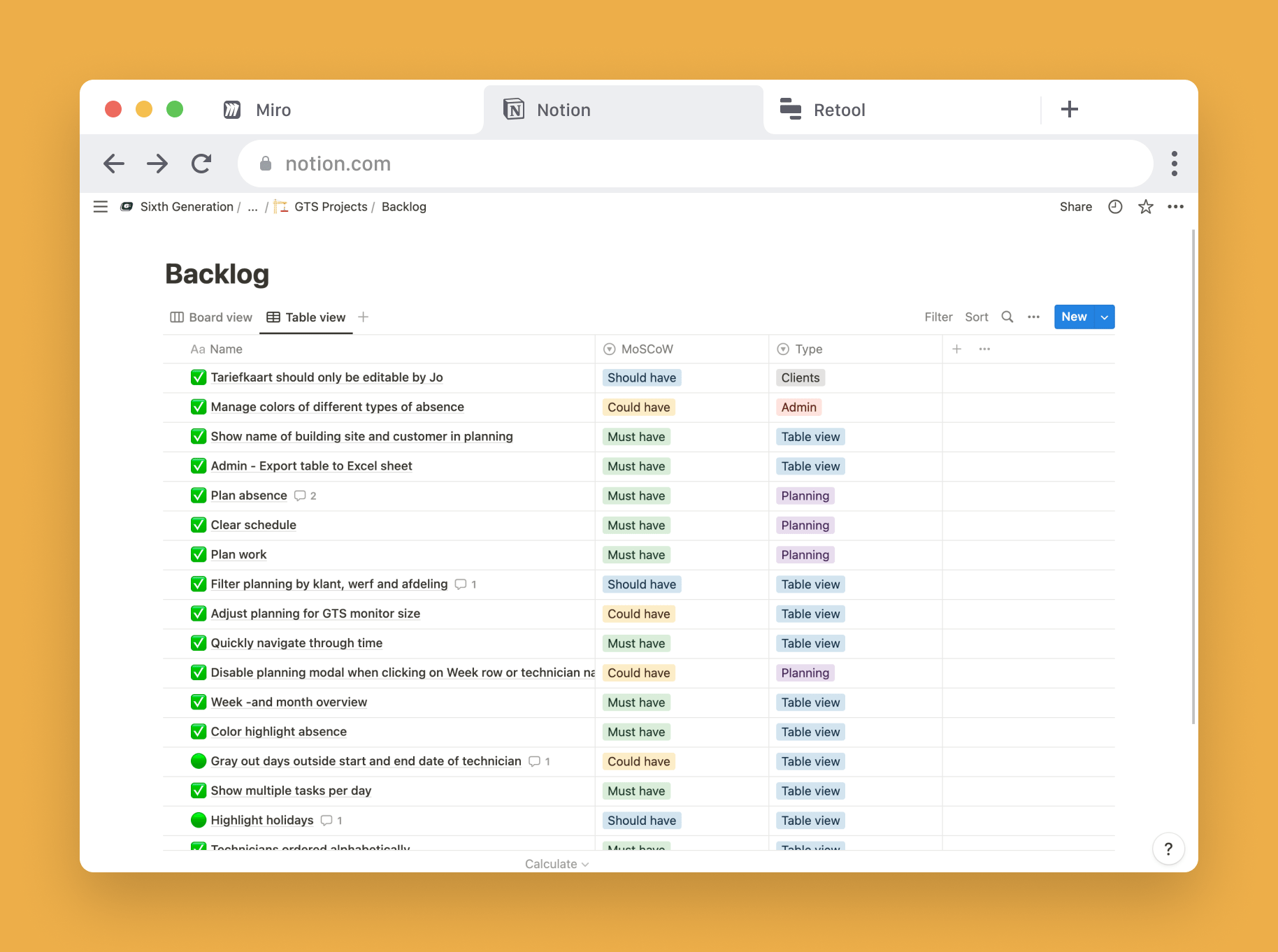Open the sidebar hamburger menu

101,207
